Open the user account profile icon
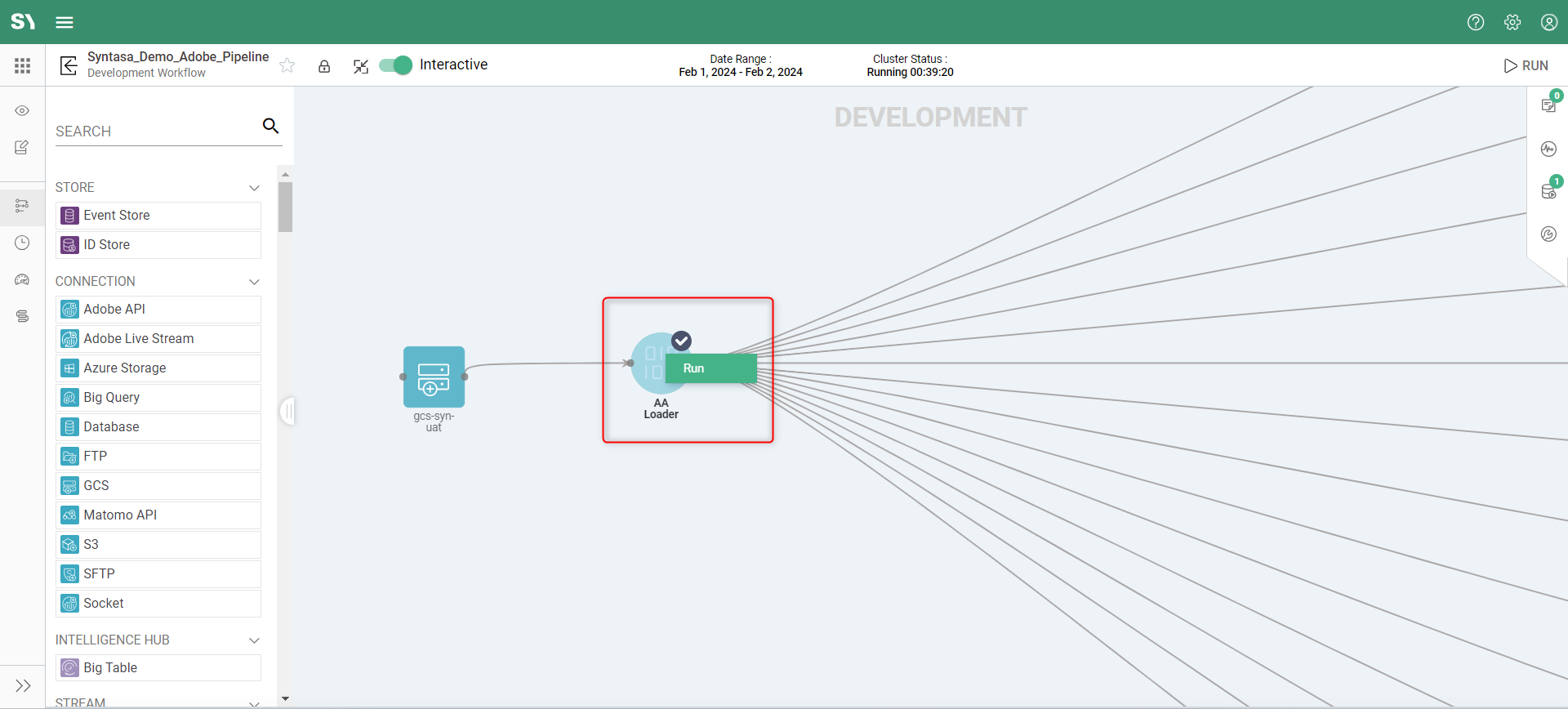The height and width of the screenshot is (709, 1568). pos(1548,22)
